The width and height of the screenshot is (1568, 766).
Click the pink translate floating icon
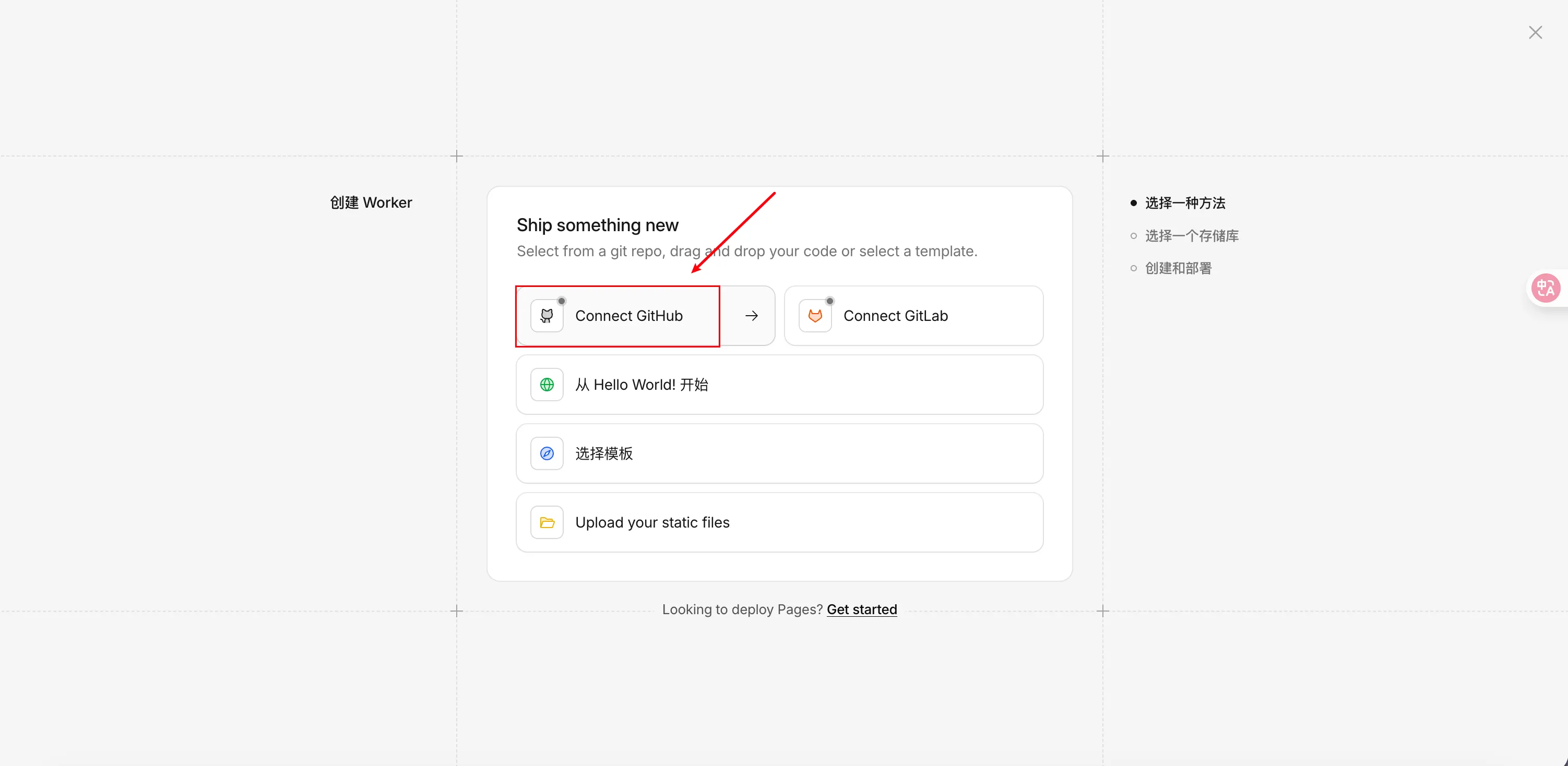pos(1545,288)
